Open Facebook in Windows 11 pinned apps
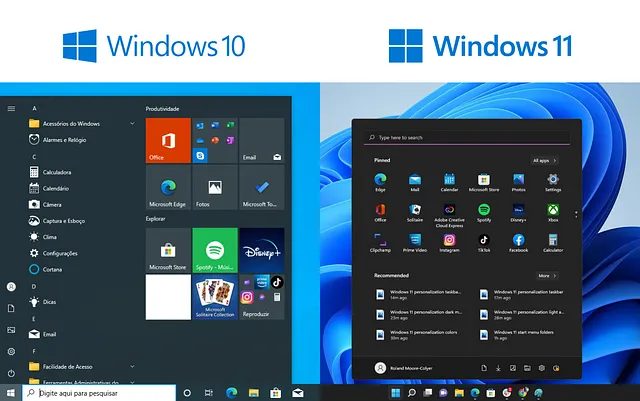The height and width of the screenshot is (401, 640). coord(518,243)
